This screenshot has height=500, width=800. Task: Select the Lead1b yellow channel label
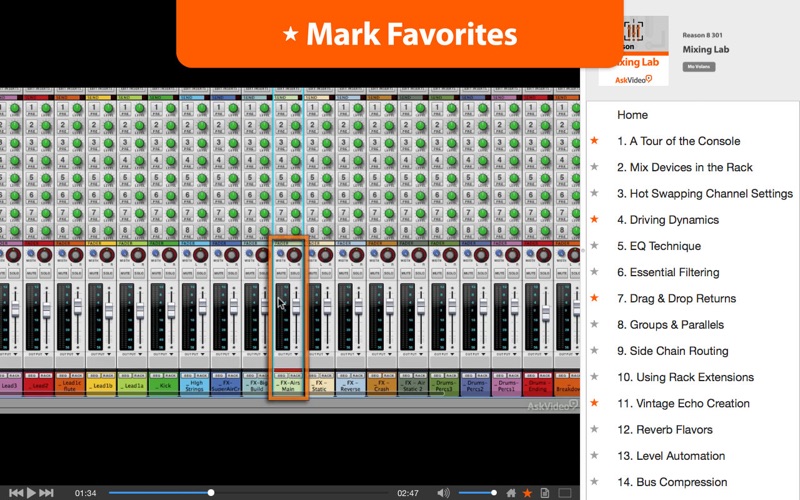point(101,386)
